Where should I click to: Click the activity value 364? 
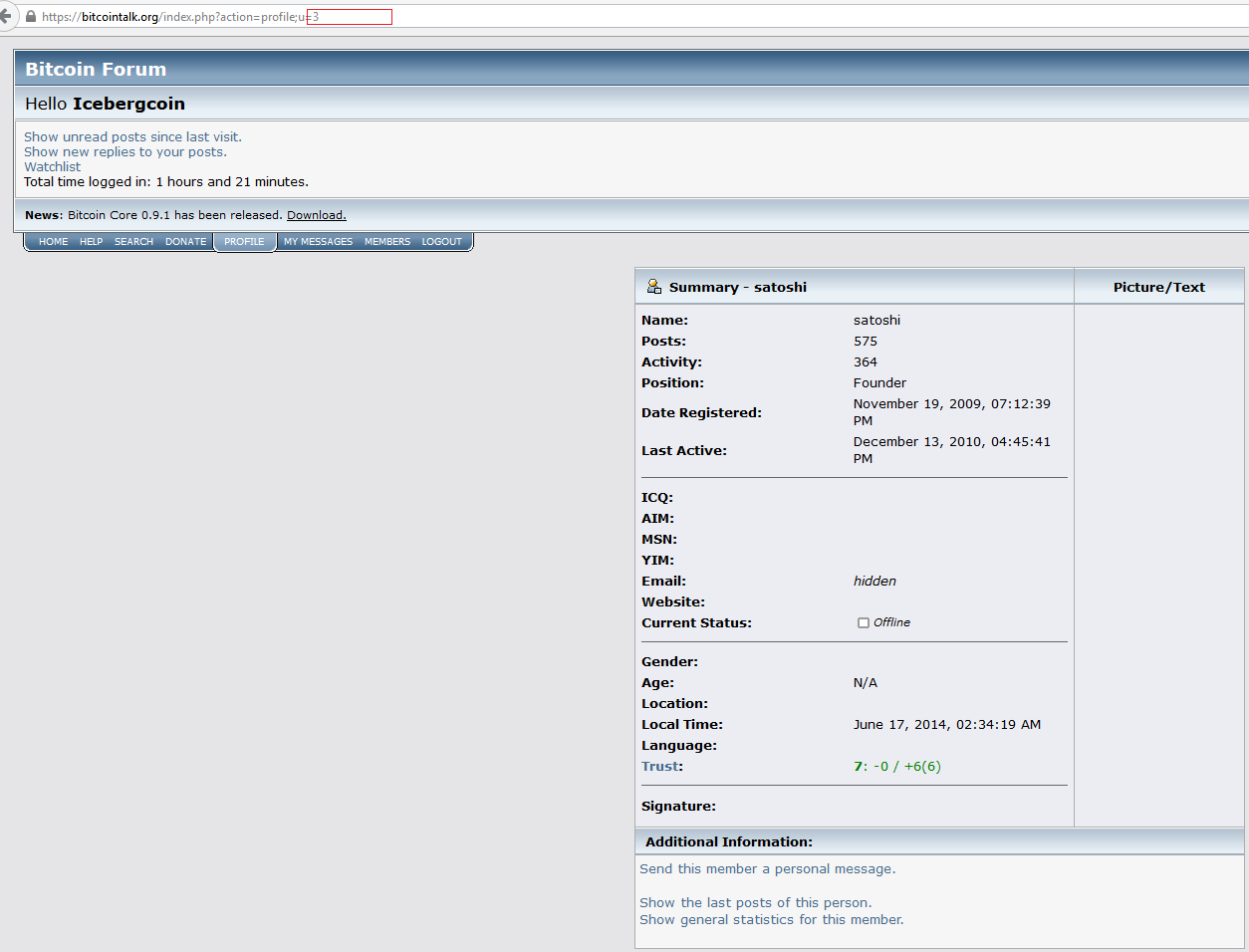tap(866, 362)
